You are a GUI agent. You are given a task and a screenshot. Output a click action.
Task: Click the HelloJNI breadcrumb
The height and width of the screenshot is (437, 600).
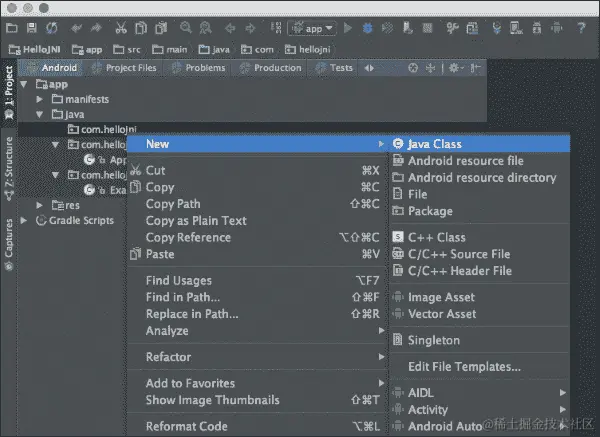pyautogui.click(x=34, y=49)
